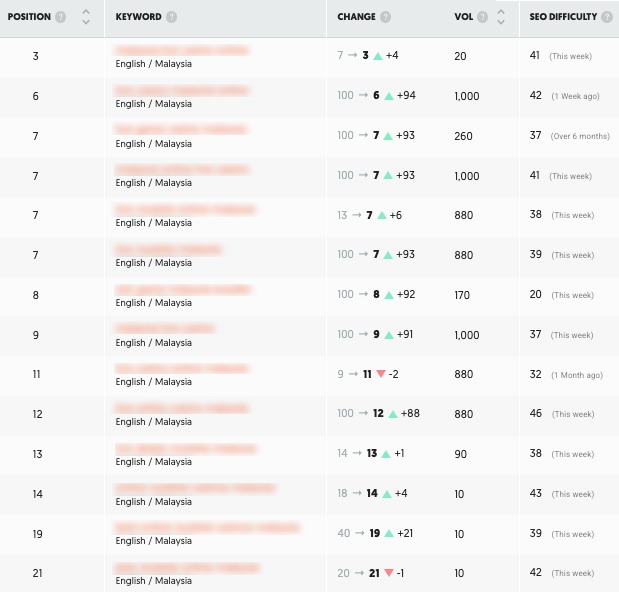Viewport: 619px width, 592px height.
Task: Open the blurred keyword in position 6 row
Action: [x=182, y=90]
